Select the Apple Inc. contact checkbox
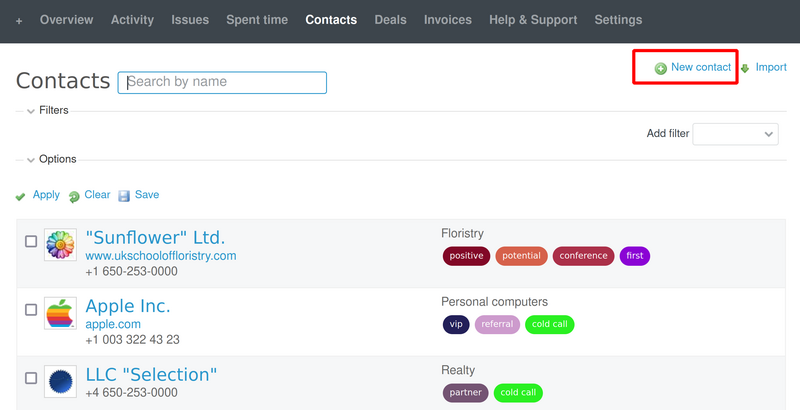 [31, 311]
